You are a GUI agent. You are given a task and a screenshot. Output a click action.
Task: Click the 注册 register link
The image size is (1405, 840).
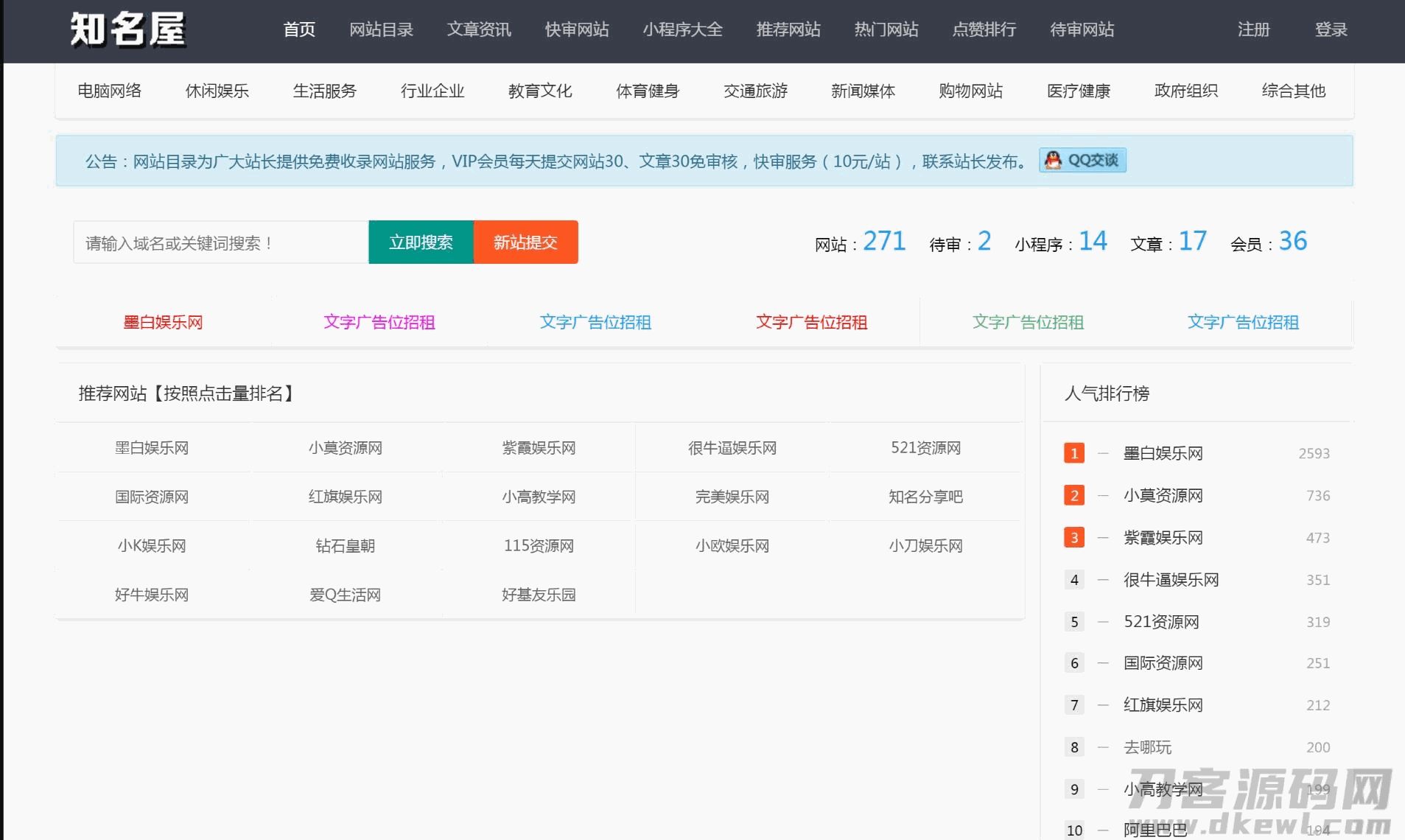coord(1253,29)
